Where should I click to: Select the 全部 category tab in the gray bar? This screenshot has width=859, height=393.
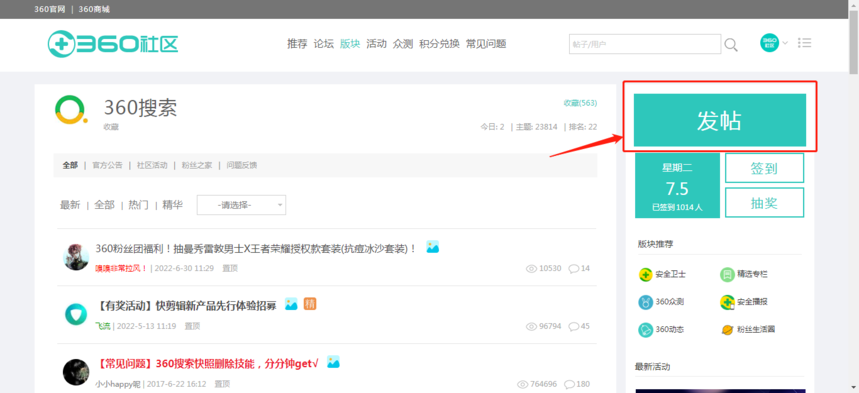[70, 165]
